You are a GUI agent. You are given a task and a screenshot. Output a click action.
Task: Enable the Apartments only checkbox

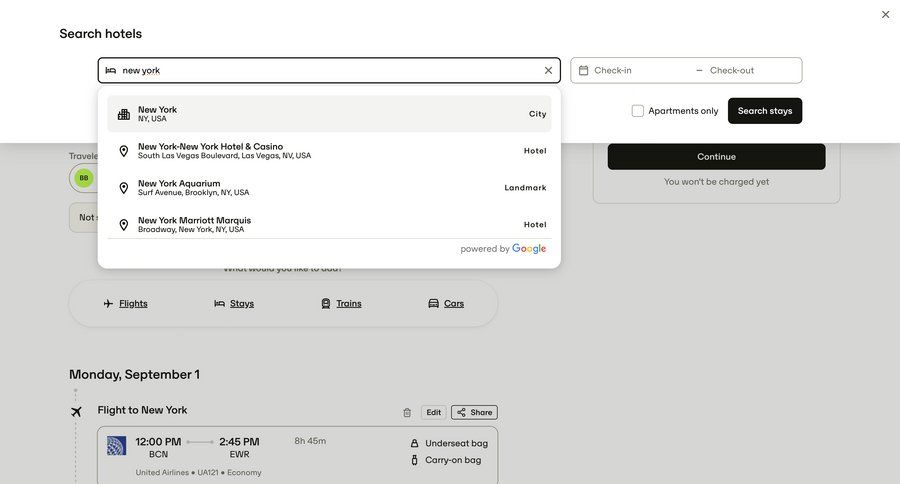pyautogui.click(x=638, y=111)
